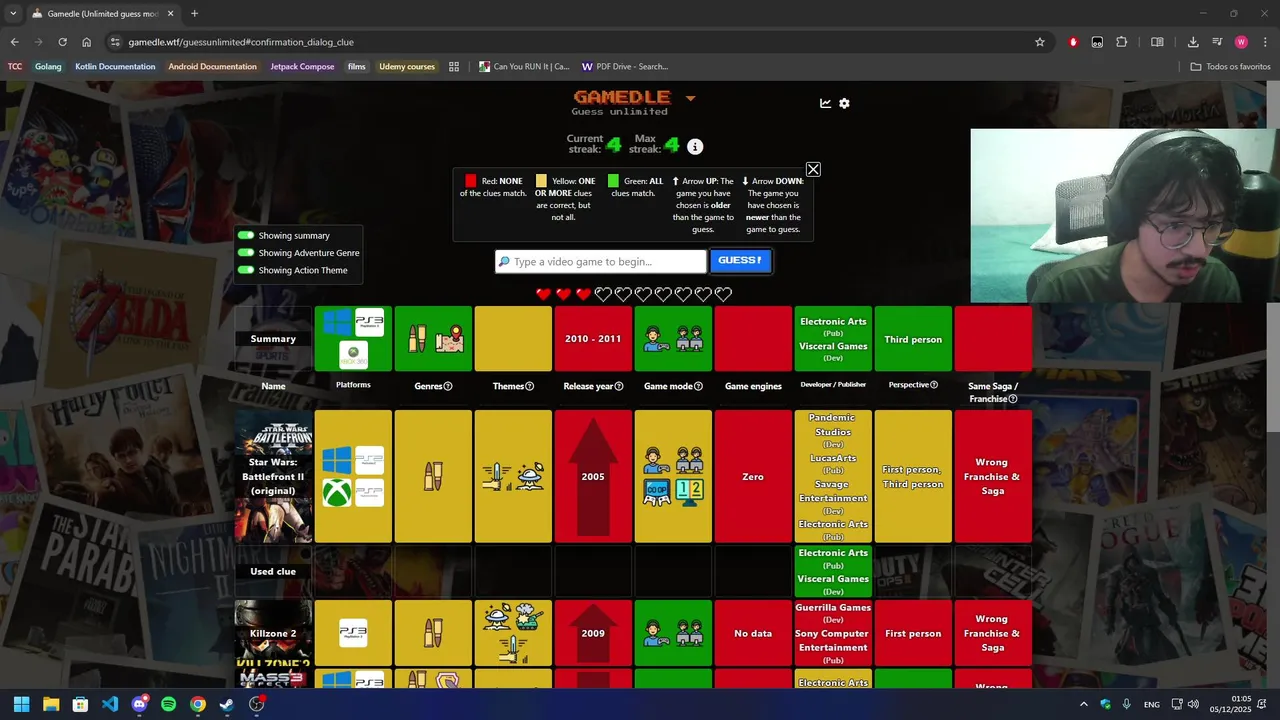Open Visual Studio Code from taskbar
Image resolution: width=1280 pixels, height=720 pixels.
click(110, 704)
